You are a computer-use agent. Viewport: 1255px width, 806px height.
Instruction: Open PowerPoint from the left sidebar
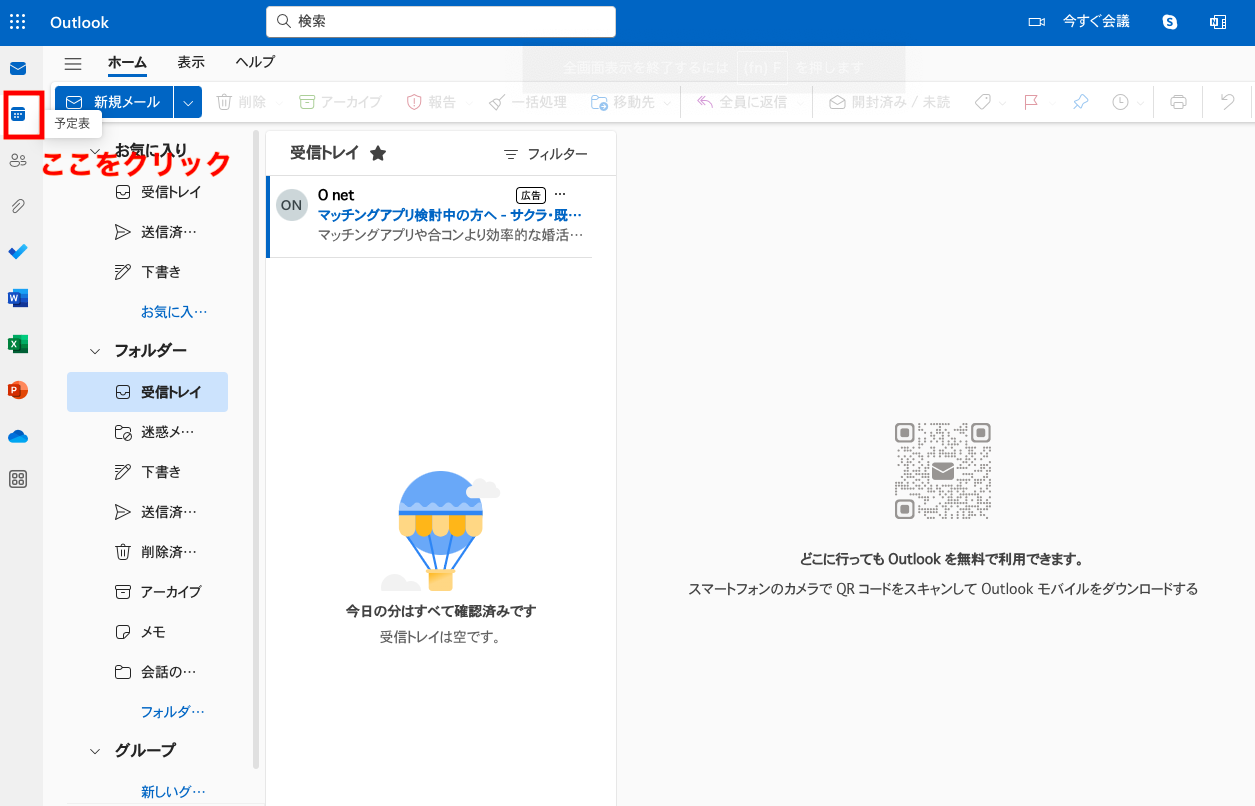point(18,389)
